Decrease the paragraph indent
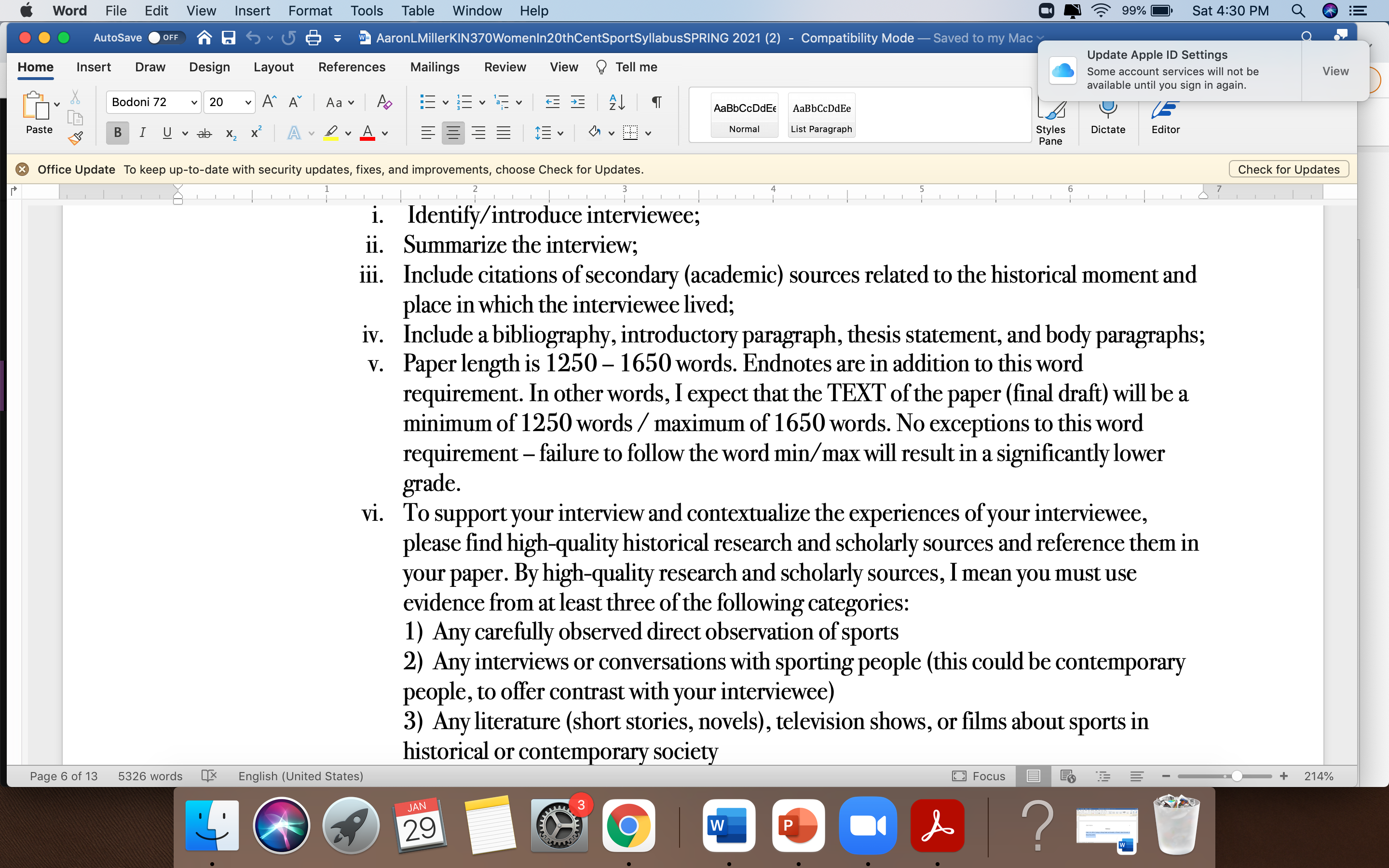 (552, 102)
